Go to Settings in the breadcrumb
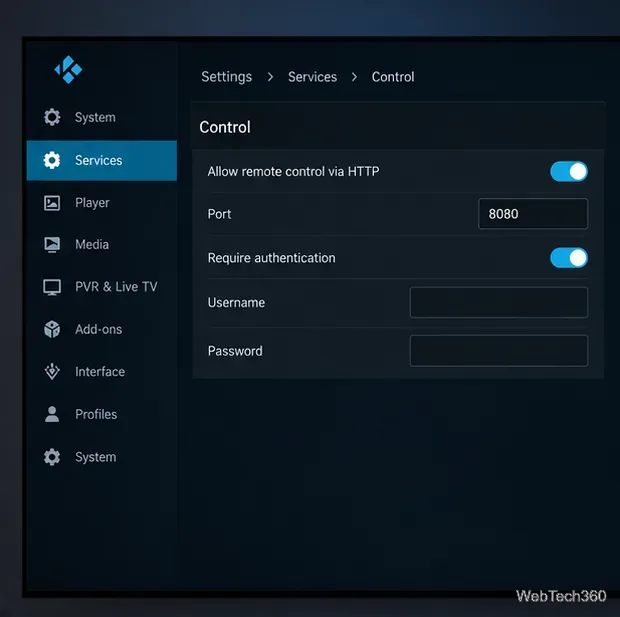Screen dimensions: 620x617 pos(227,77)
